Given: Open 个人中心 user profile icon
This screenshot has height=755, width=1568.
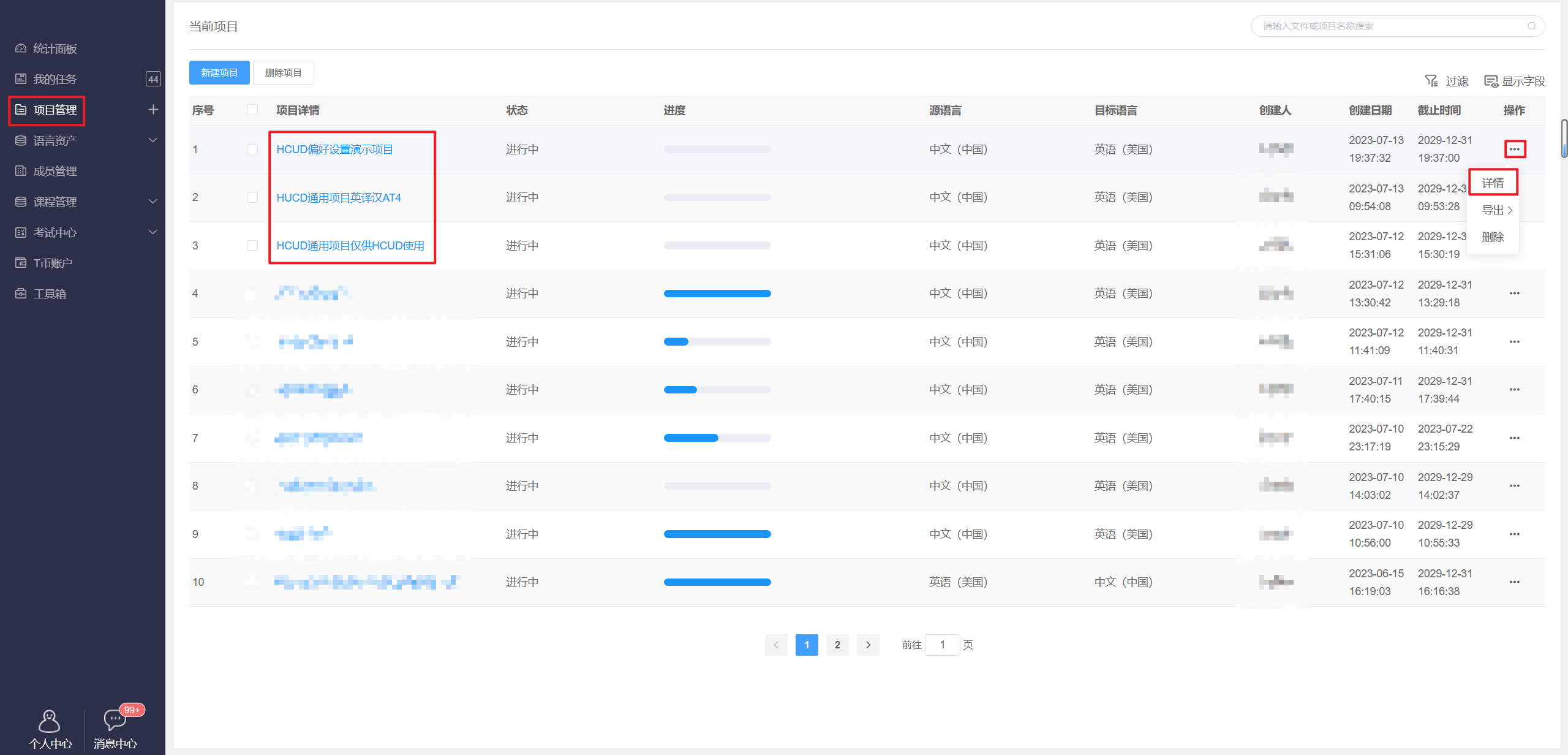Looking at the screenshot, I should point(49,721).
